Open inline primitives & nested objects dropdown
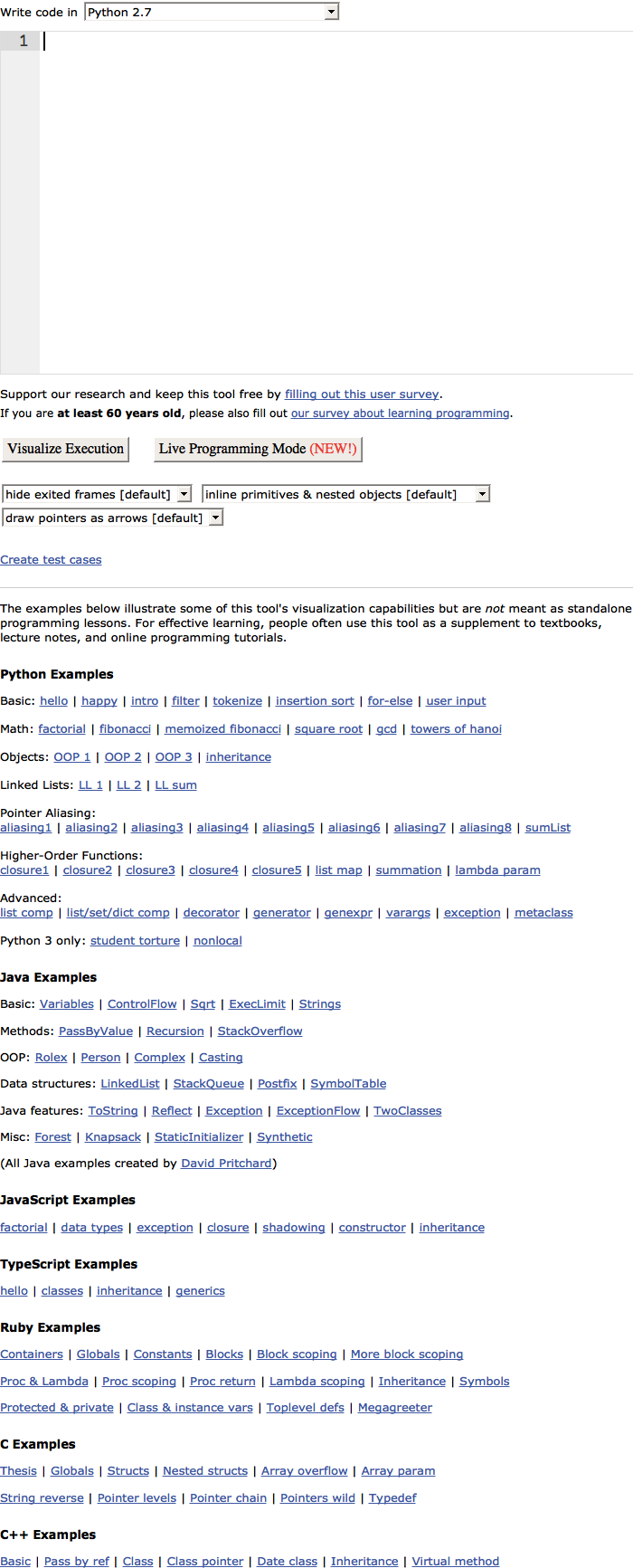The width and height of the screenshot is (633, 1568). click(346, 494)
